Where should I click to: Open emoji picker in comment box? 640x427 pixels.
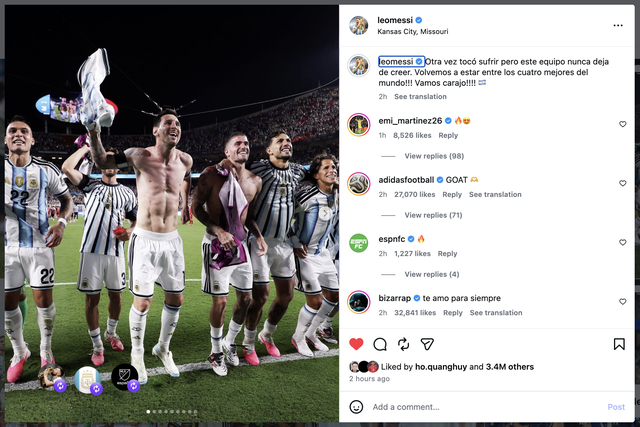click(356, 407)
